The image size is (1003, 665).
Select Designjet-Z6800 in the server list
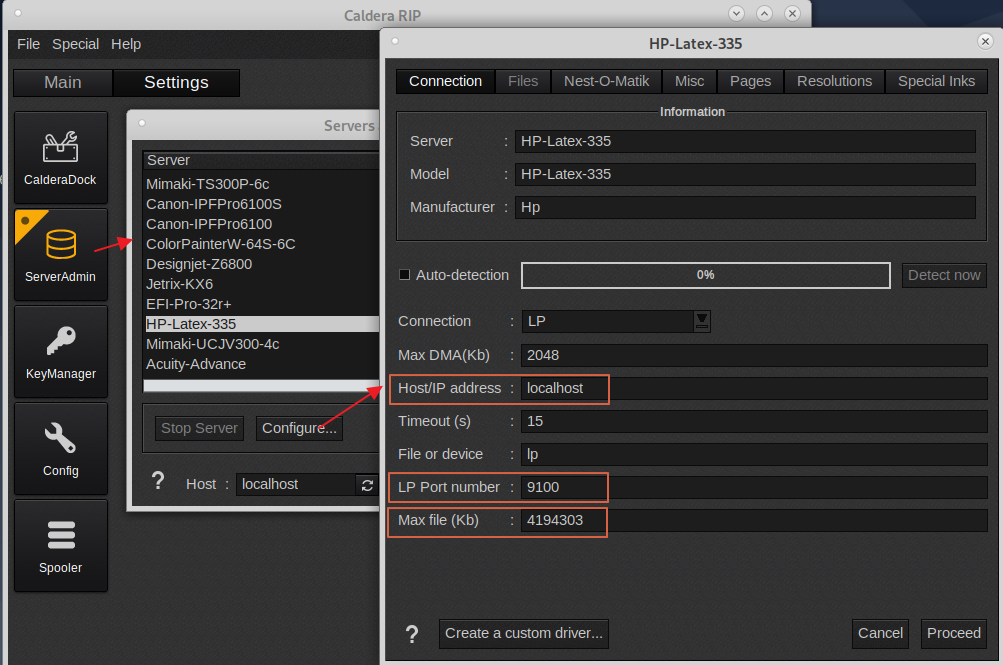tap(199, 264)
